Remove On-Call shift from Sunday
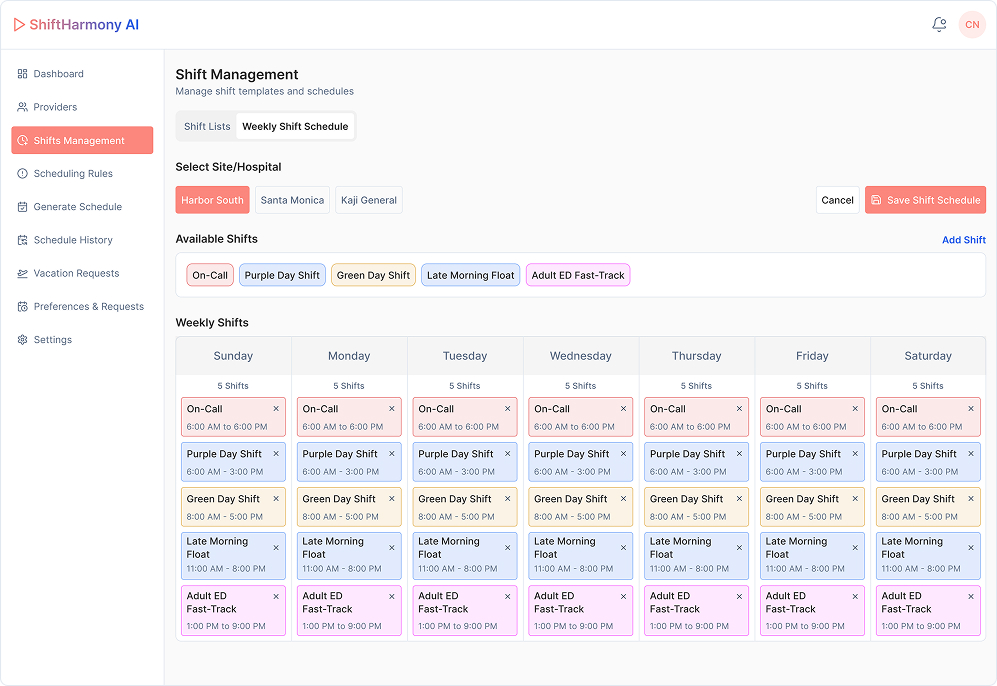997x686 pixels. [276, 409]
